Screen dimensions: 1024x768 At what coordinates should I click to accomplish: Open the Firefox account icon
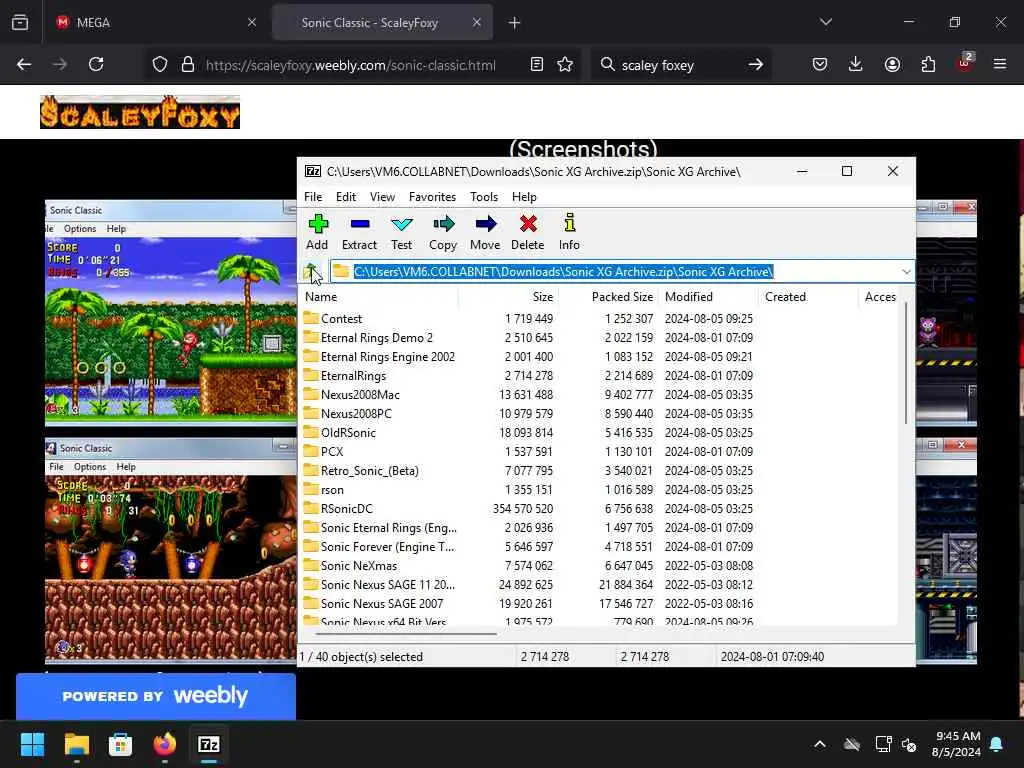892,65
